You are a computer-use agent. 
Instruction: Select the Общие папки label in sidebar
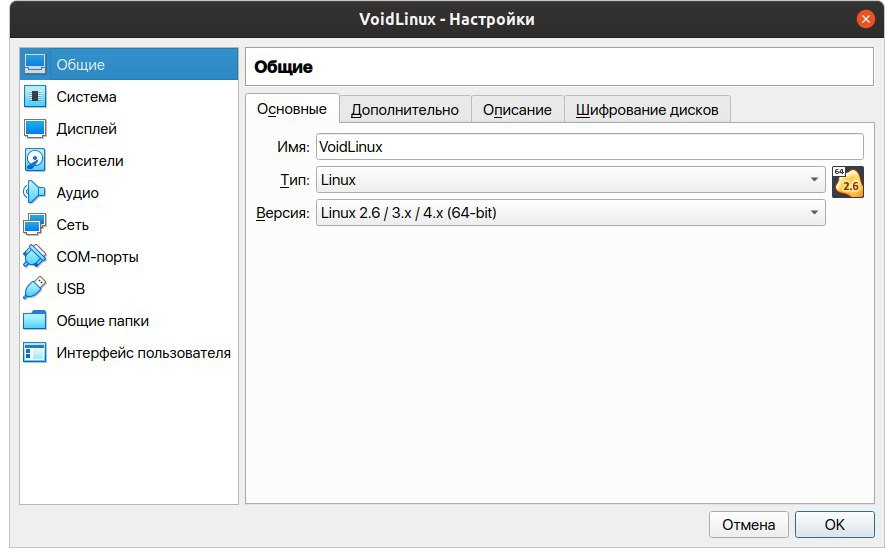tap(103, 321)
